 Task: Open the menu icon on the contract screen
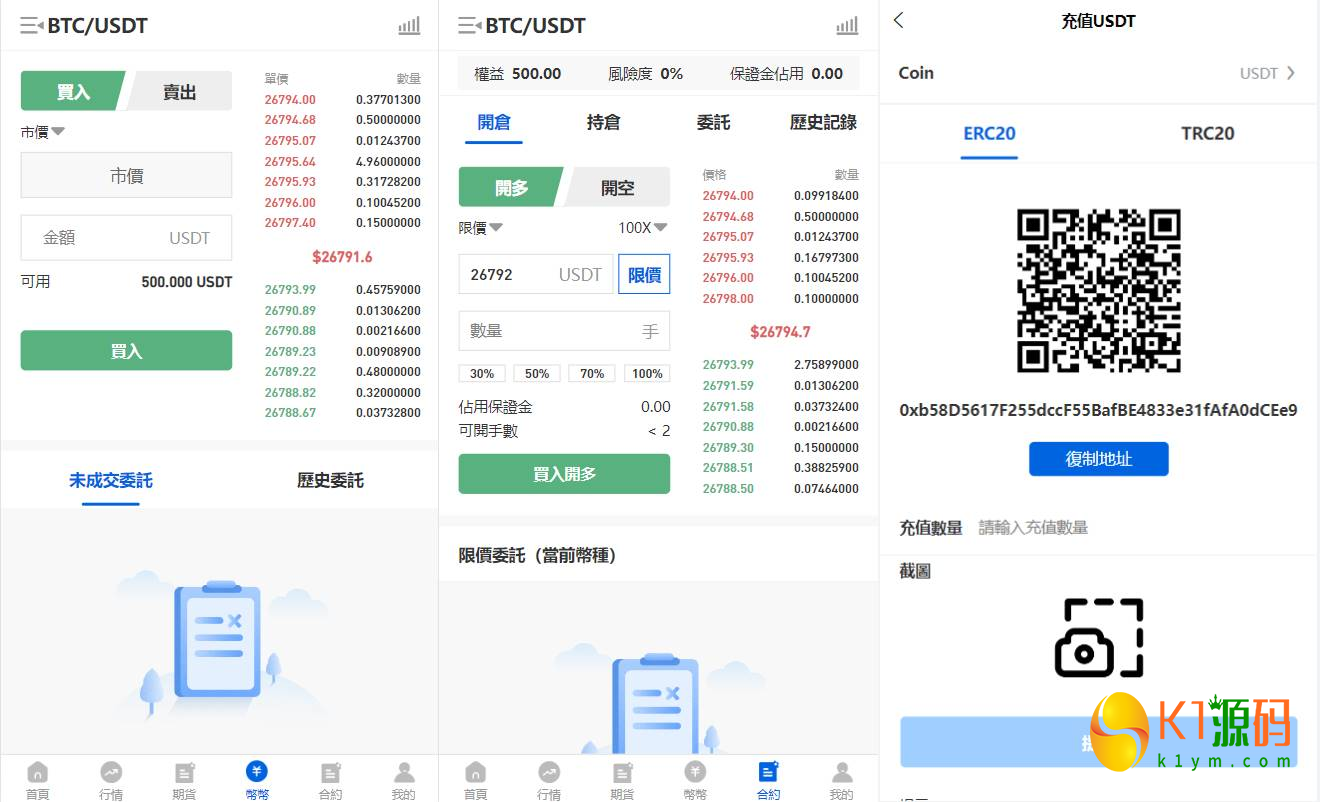(x=470, y=26)
